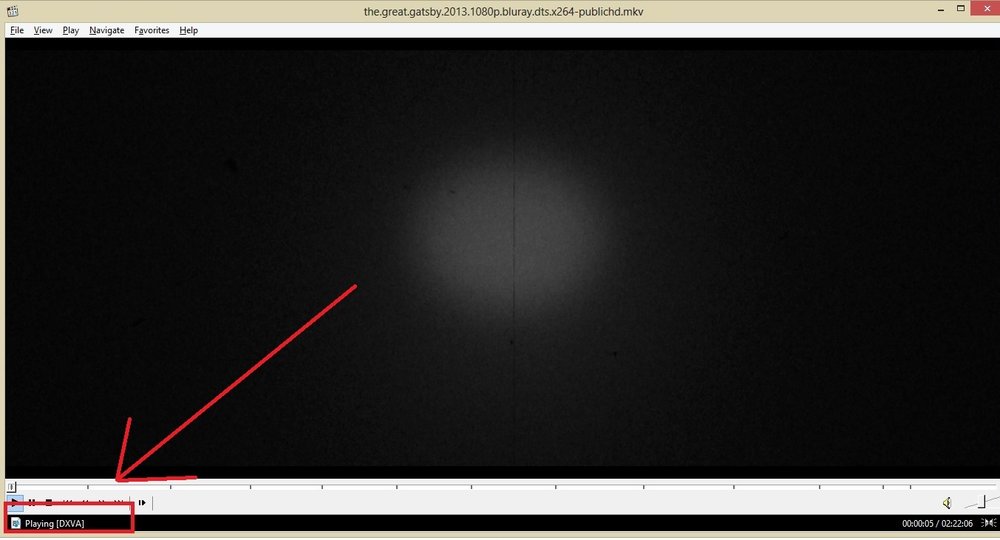Click the Playing [DXVA] status text
Image resolution: width=1000 pixels, height=540 pixels.
click(x=54, y=523)
